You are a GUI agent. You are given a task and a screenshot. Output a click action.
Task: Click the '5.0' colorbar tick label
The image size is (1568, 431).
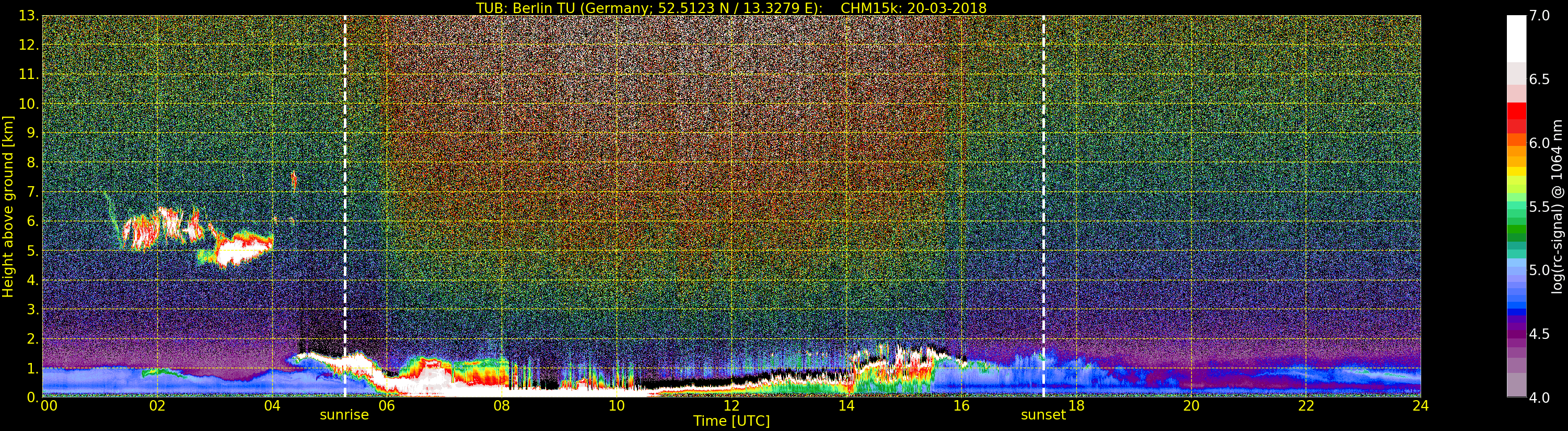pos(1539,270)
